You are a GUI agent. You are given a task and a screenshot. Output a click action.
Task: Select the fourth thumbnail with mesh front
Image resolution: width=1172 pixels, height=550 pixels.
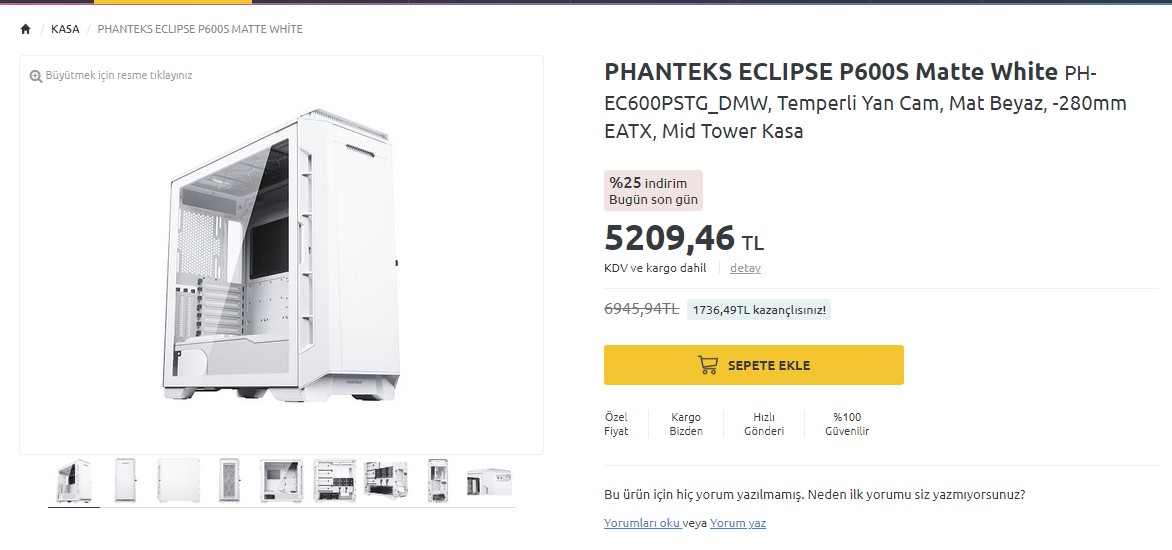(x=229, y=481)
